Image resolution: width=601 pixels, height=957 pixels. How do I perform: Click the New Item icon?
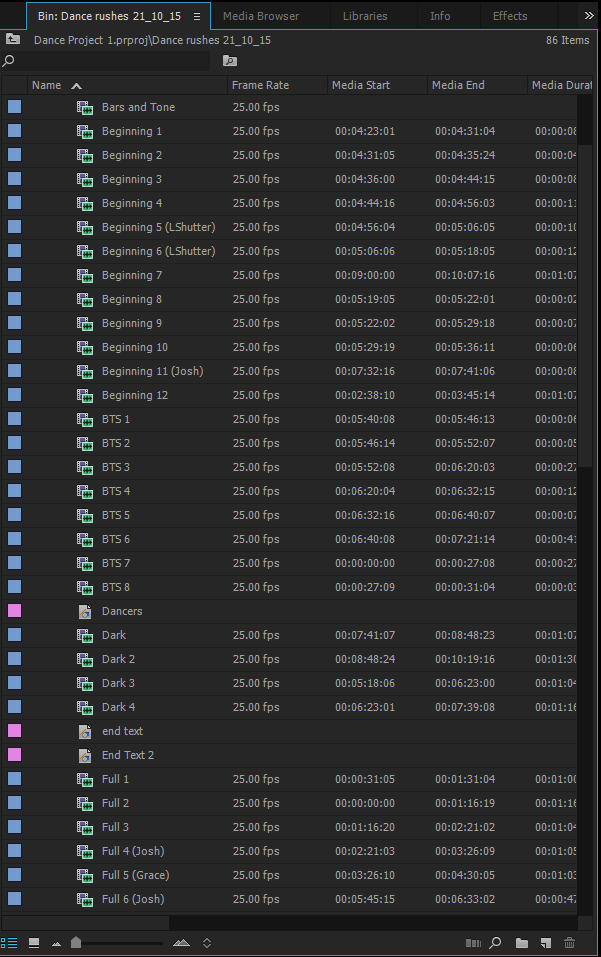point(545,943)
